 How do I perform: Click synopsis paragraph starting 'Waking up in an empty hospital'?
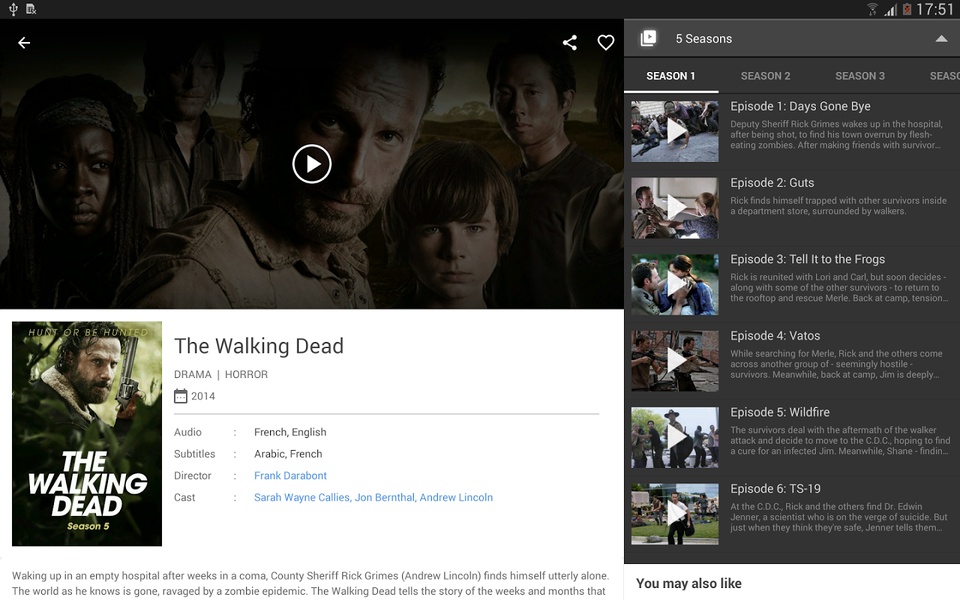[x=310, y=583]
